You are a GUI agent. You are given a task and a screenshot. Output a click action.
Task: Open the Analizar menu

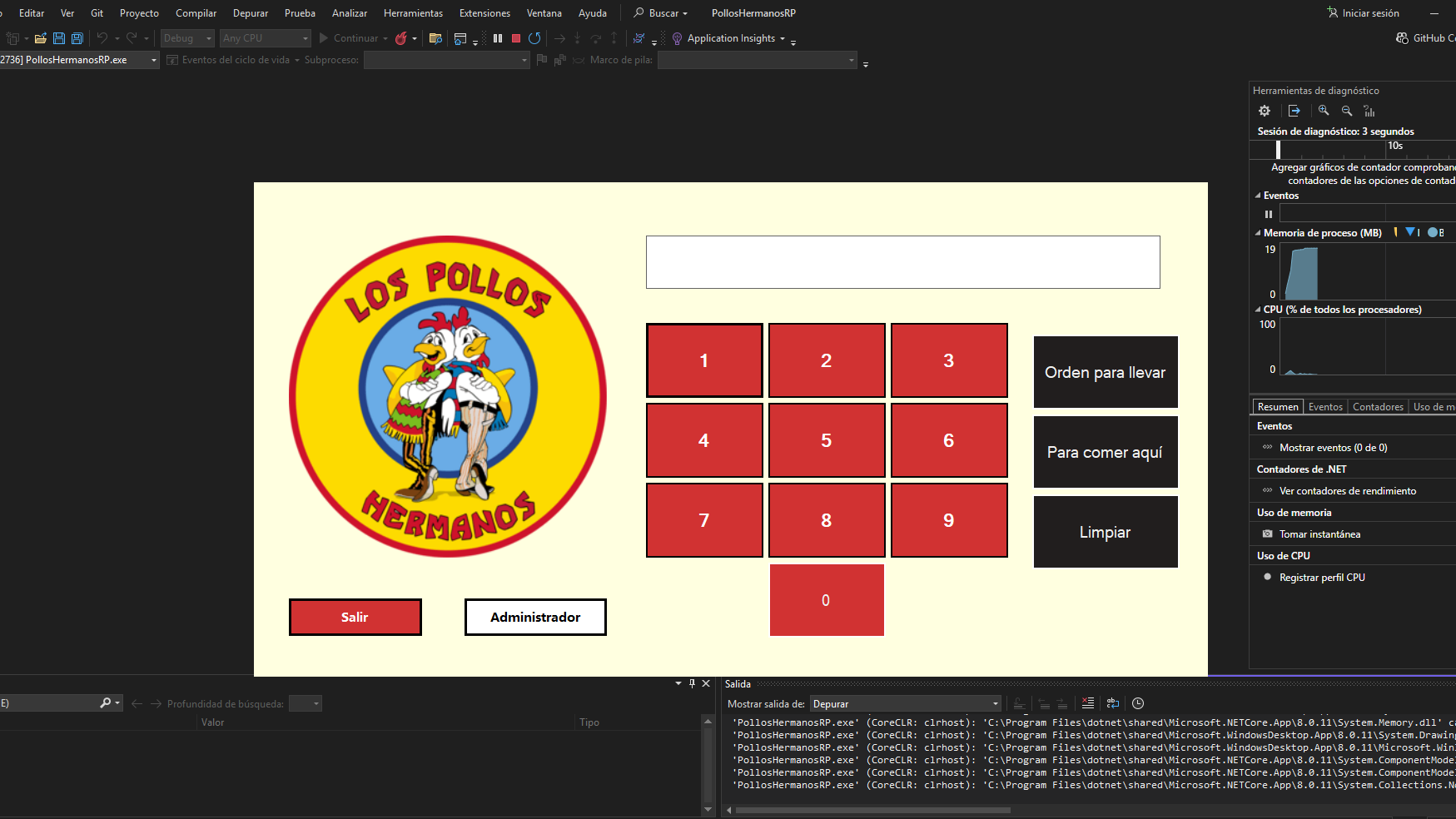tap(350, 13)
